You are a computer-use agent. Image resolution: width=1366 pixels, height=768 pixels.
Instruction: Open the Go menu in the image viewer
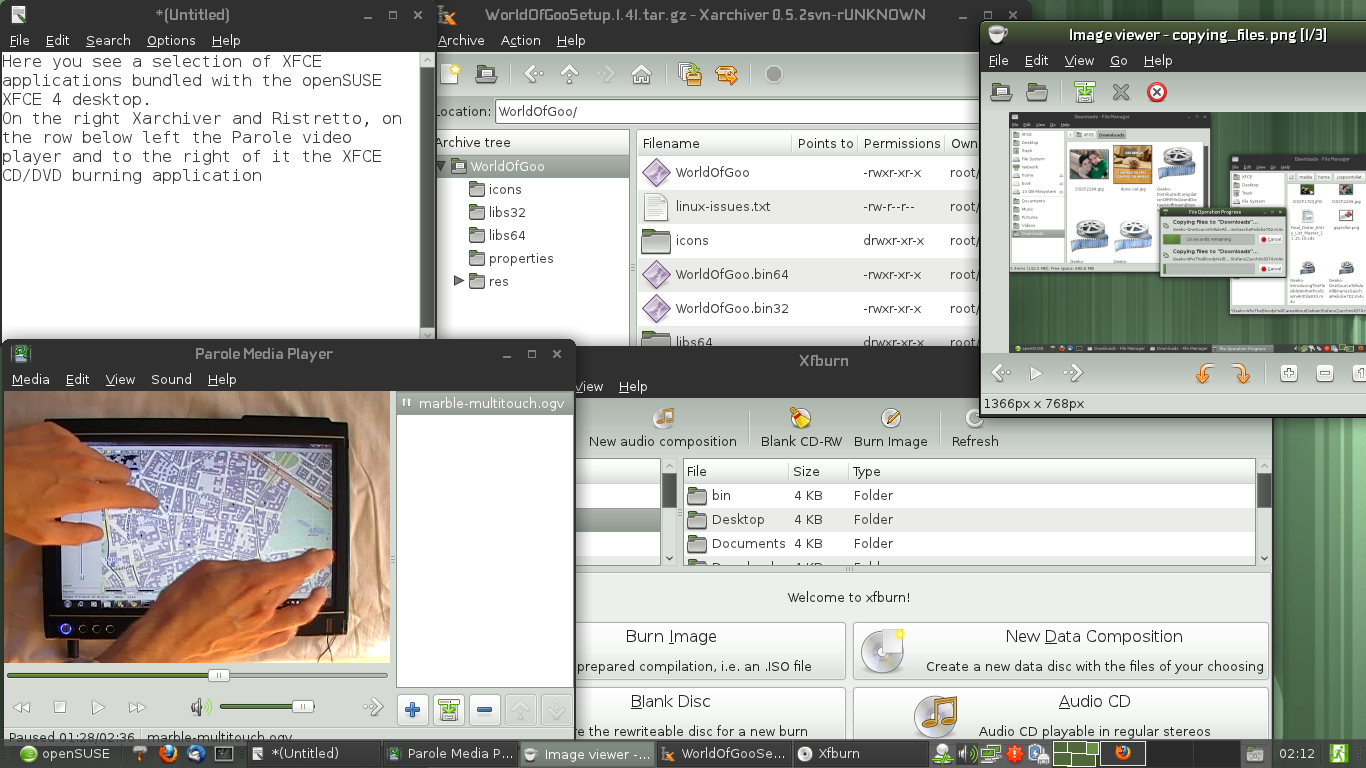(x=1118, y=60)
